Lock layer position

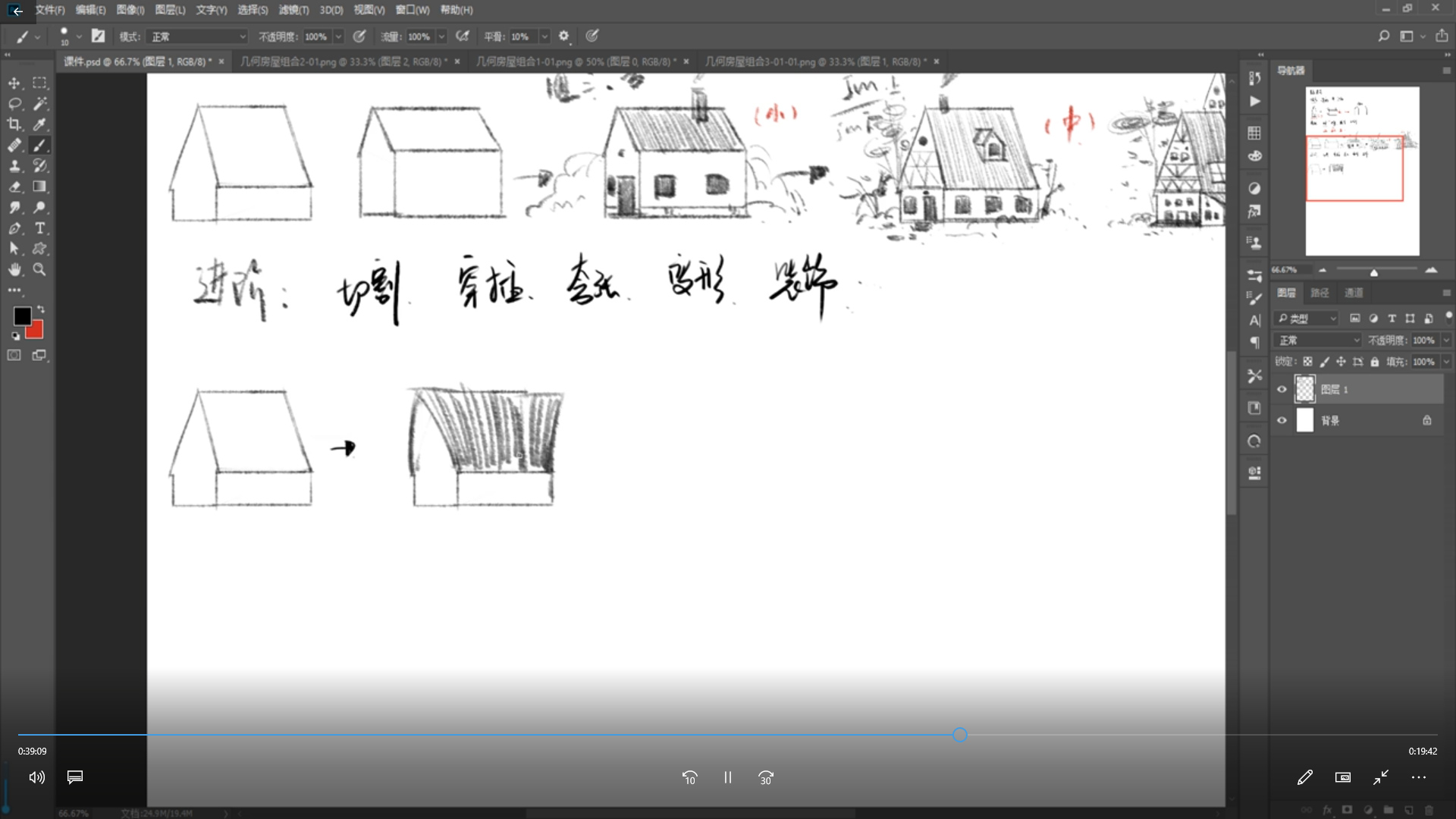coord(1341,362)
